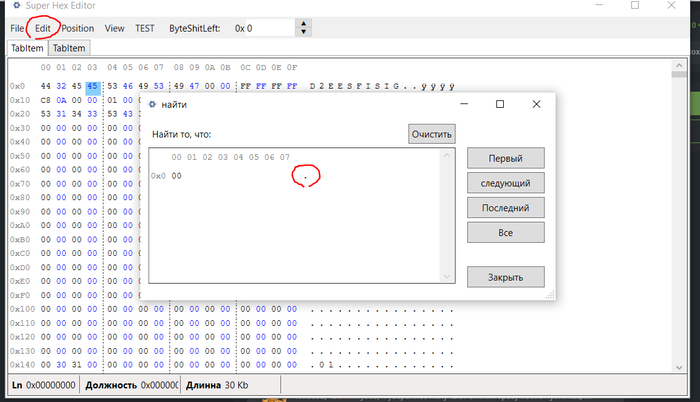Switch to the second TabItem tab
This screenshot has width=700, height=402.
click(69, 48)
